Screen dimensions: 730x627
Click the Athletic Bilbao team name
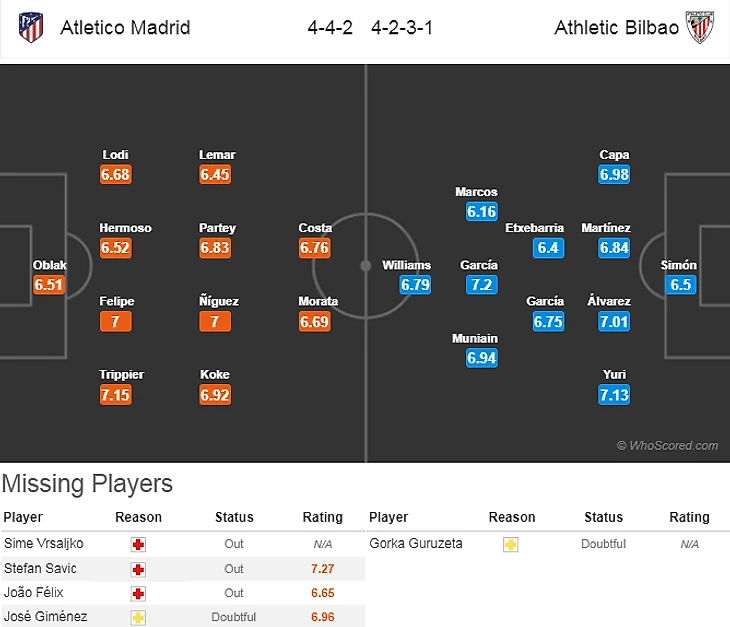[616, 28]
